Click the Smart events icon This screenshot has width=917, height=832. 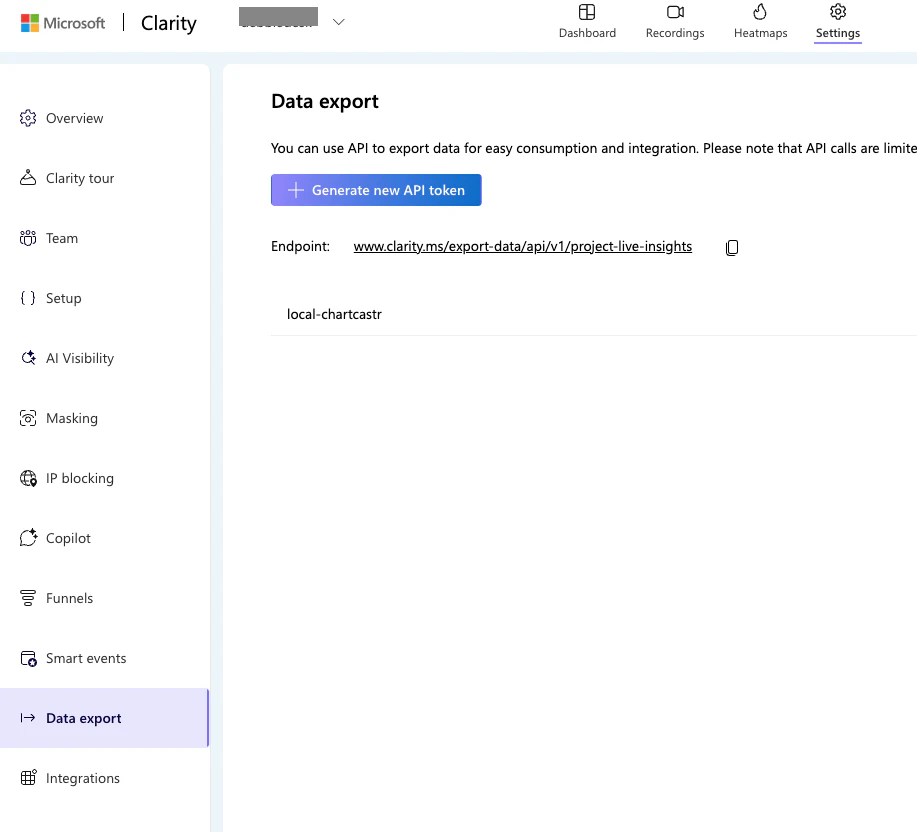coord(28,658)
